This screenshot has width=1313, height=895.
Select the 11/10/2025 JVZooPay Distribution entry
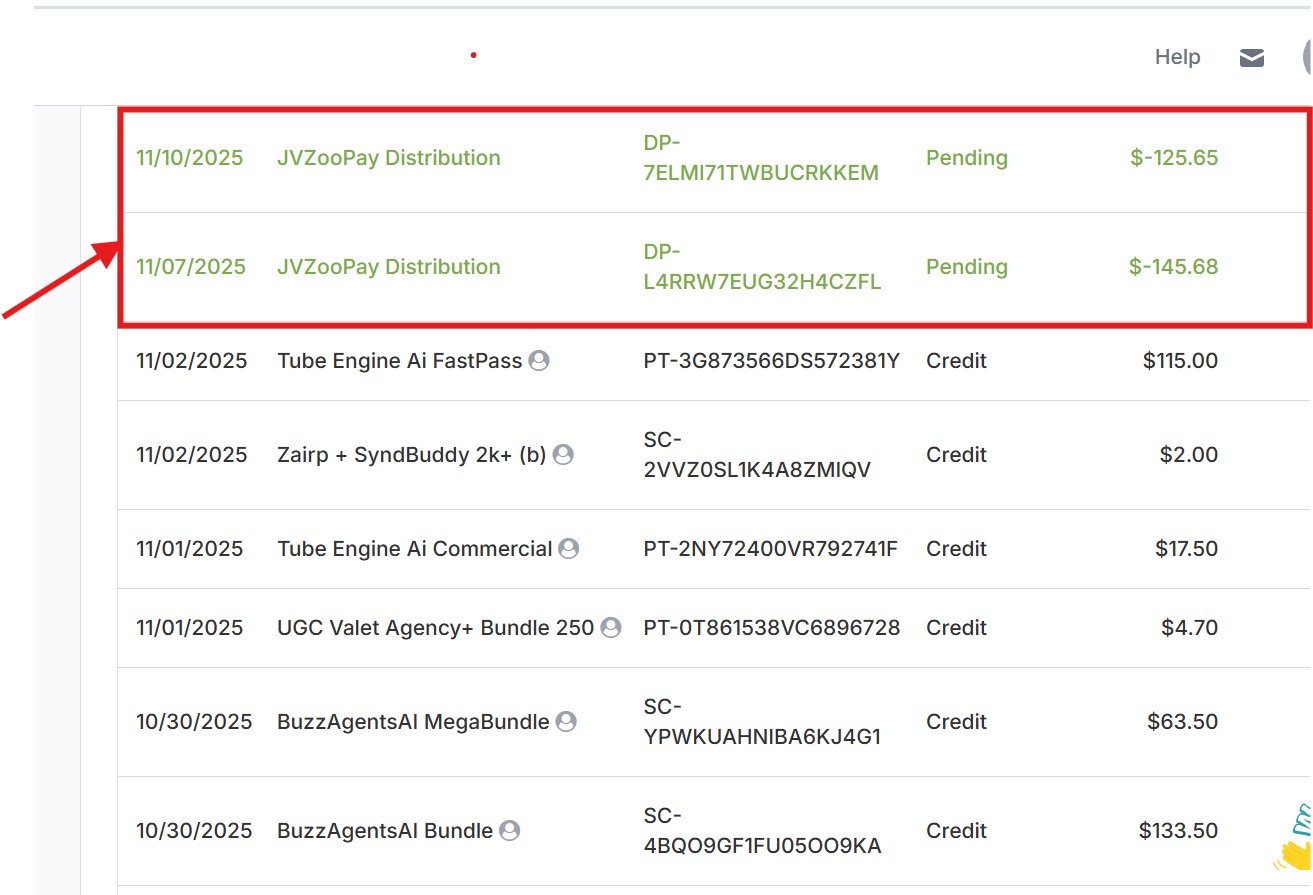[x=388, y=158]
